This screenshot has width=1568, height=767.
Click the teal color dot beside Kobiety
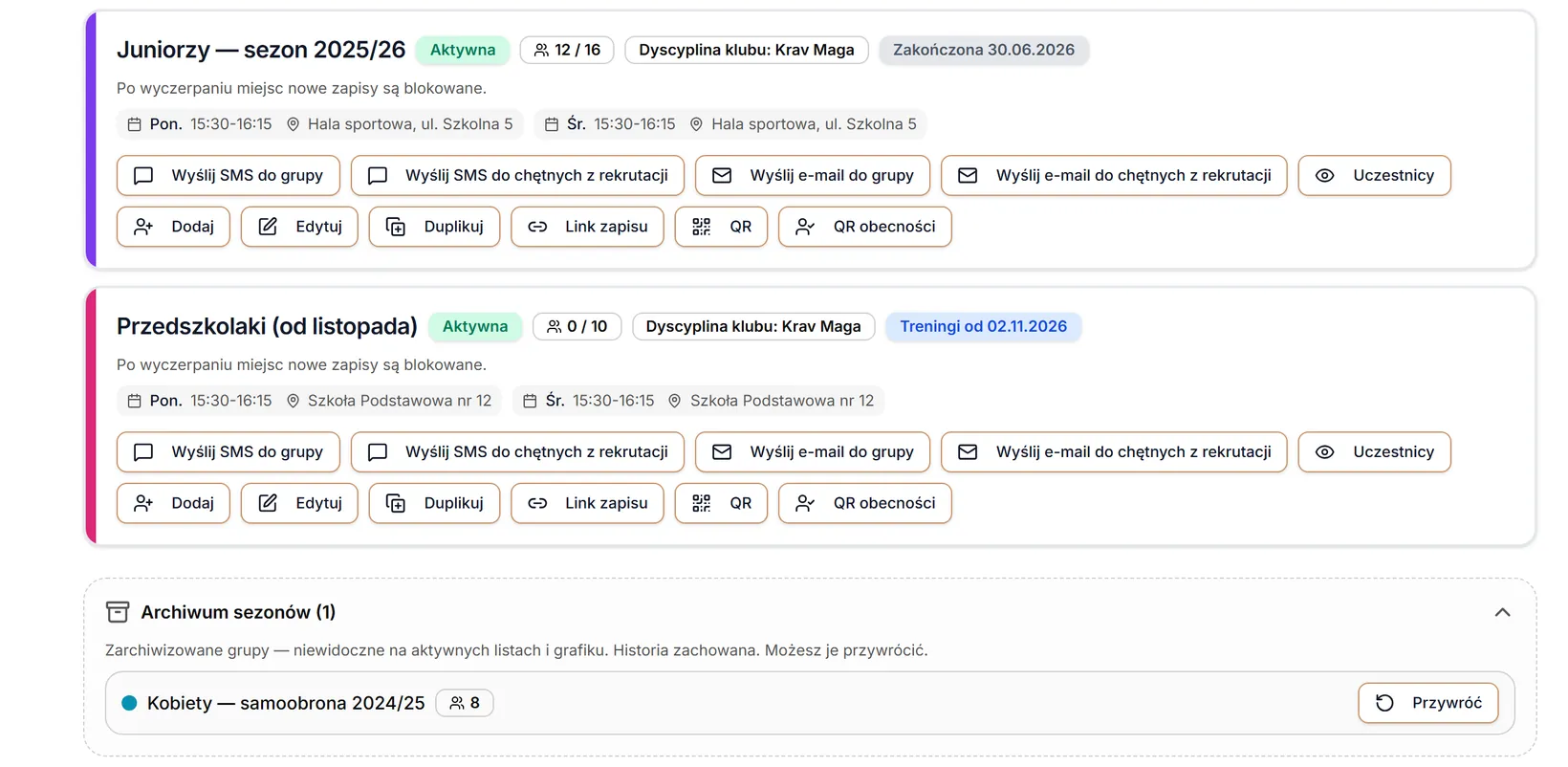129,703
